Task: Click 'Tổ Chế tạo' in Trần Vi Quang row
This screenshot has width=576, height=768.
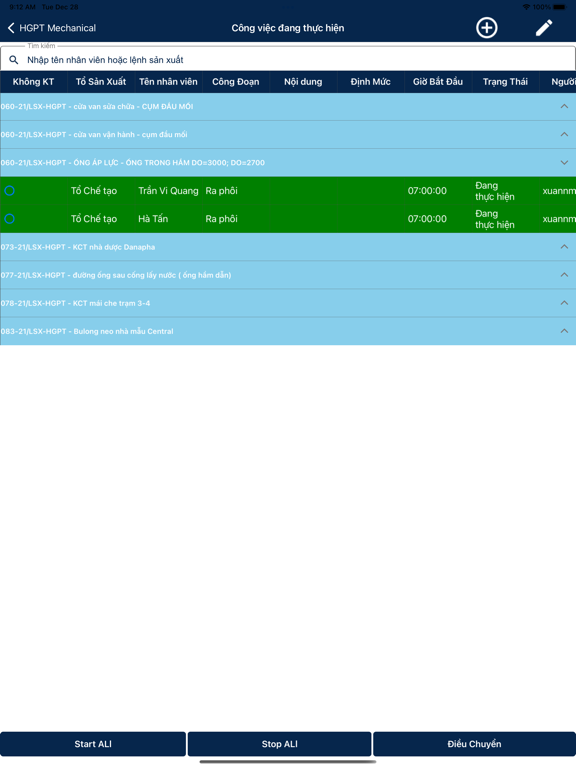Action: point(94,191)
